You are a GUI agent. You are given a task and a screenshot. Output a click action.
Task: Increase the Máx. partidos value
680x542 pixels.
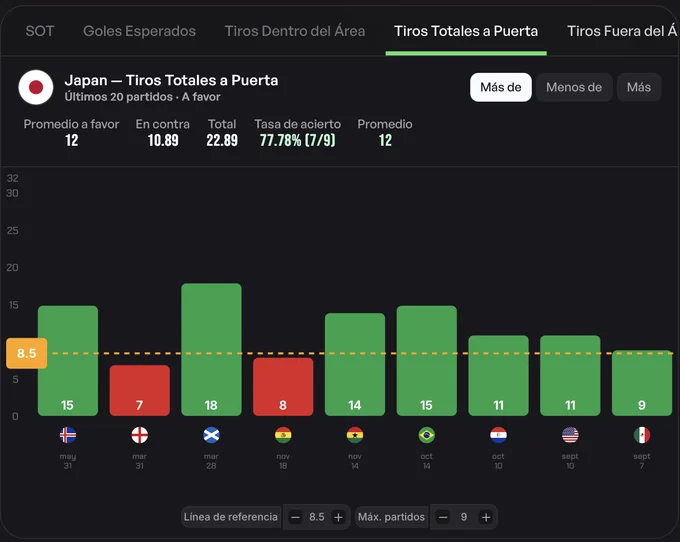coord(486,517)
